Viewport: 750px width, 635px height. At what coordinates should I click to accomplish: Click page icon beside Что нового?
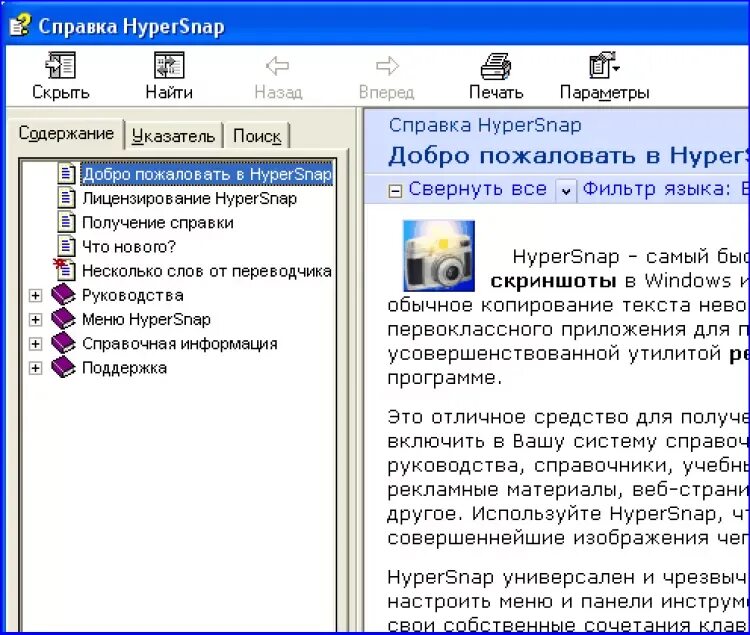click(x=66, y=246)
